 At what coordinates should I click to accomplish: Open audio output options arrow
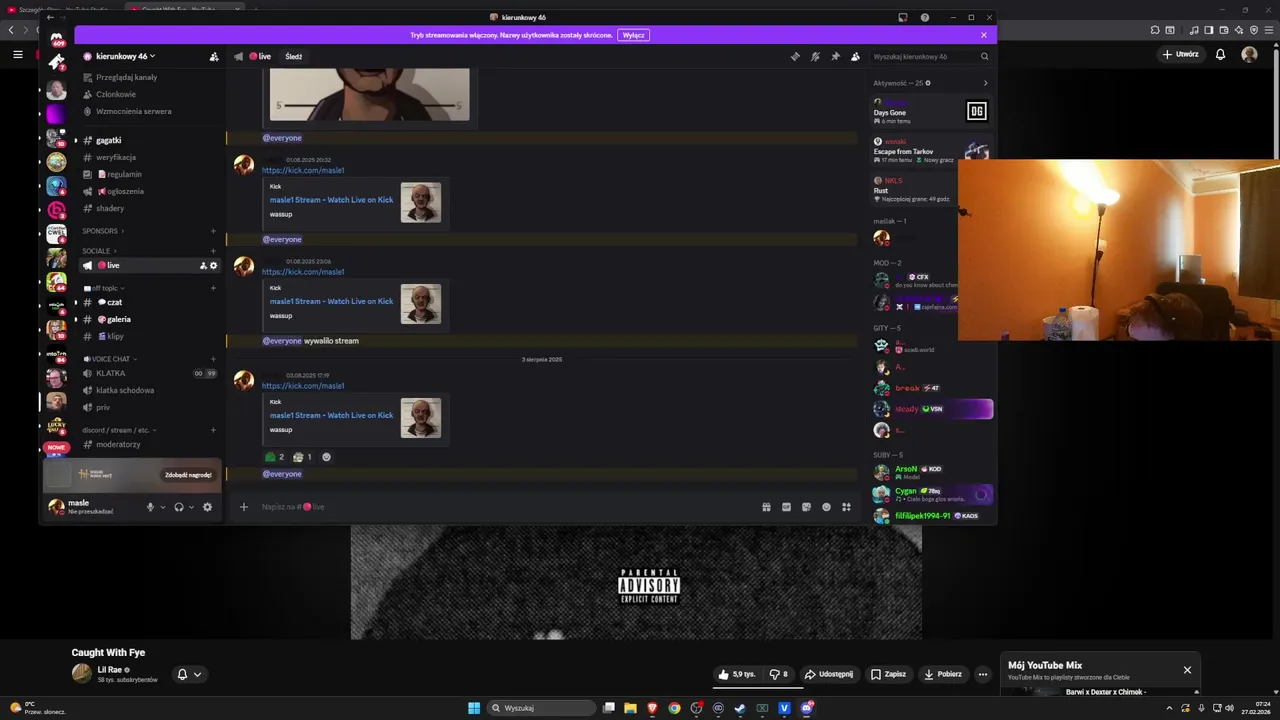click(x=191, y=507)
